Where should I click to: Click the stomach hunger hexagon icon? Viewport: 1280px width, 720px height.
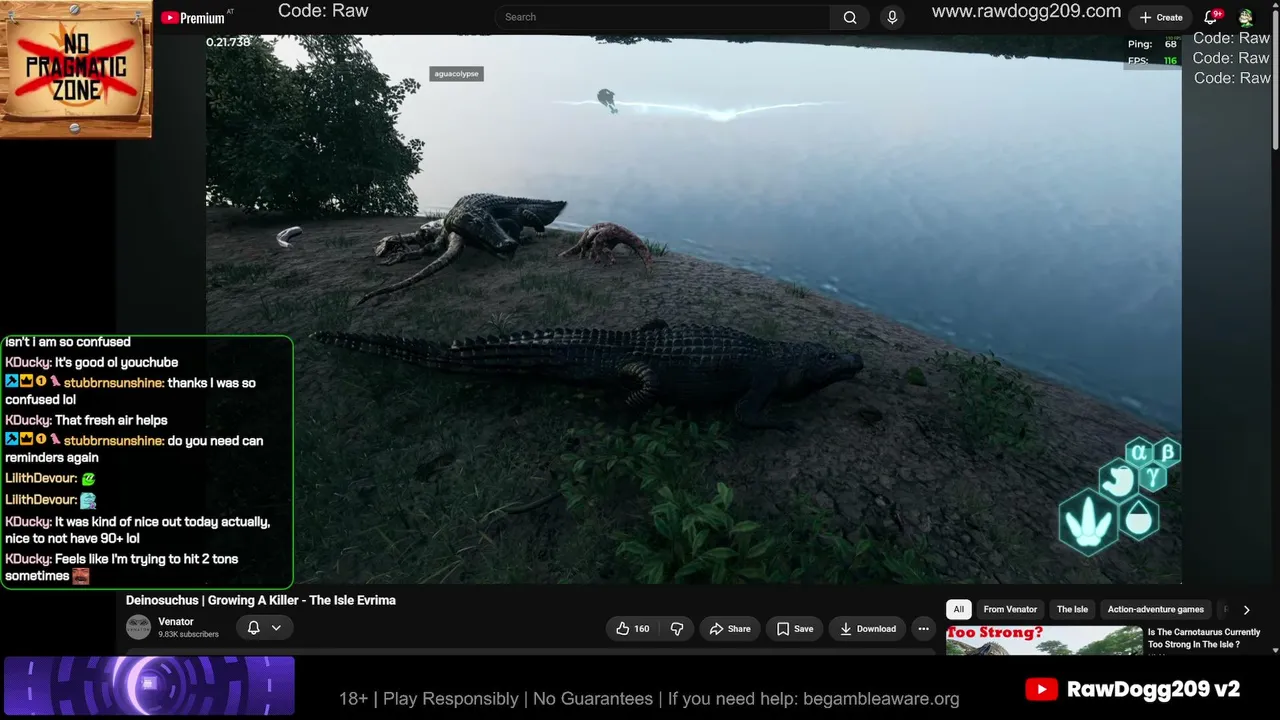(1117, 481)
